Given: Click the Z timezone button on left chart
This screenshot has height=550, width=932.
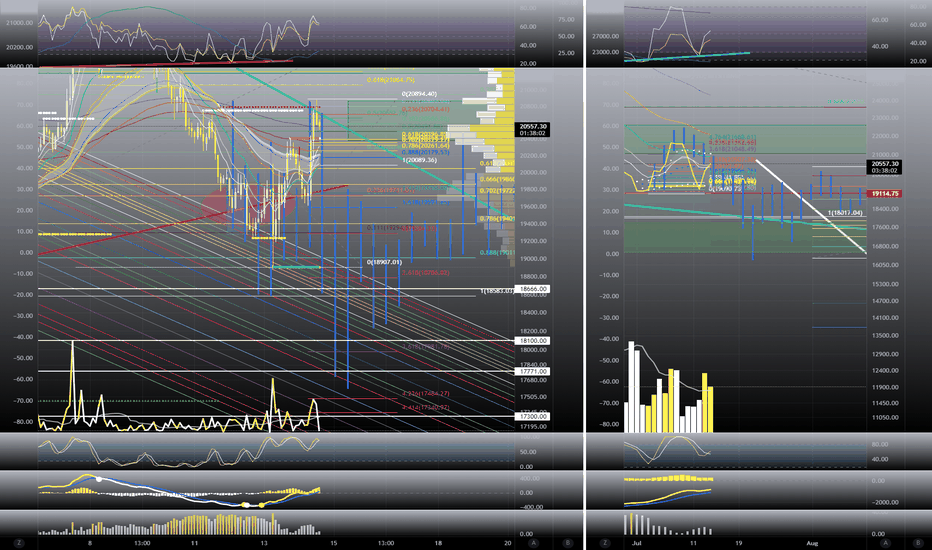Looking at the screenshot, I should (x=19, y=543).
